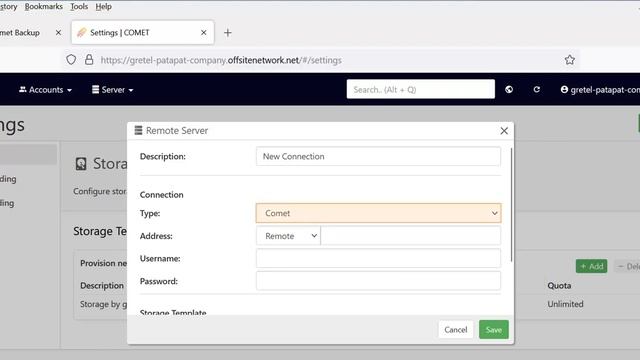
Task: Close the Remote Server dialog
Action: click(x=504, y=131)
